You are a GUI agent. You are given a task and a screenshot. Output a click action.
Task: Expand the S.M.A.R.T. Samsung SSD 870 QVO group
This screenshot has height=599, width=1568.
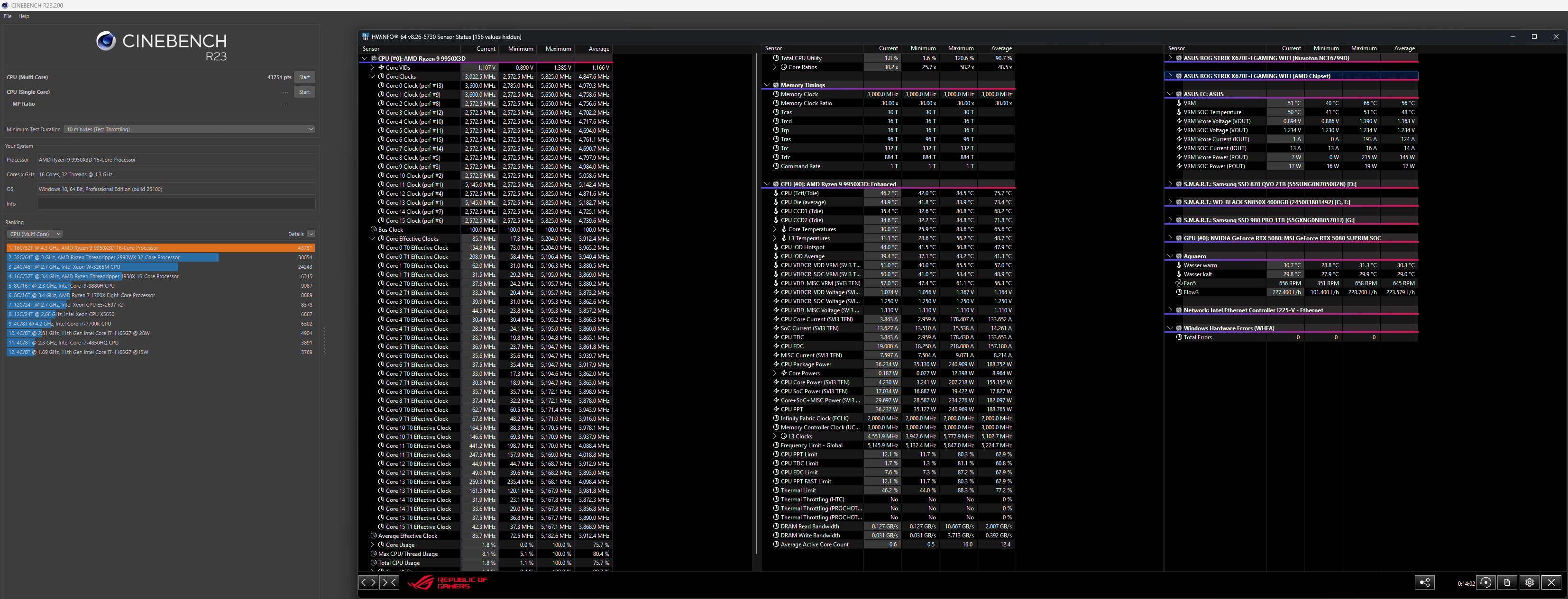point(1170,184)
